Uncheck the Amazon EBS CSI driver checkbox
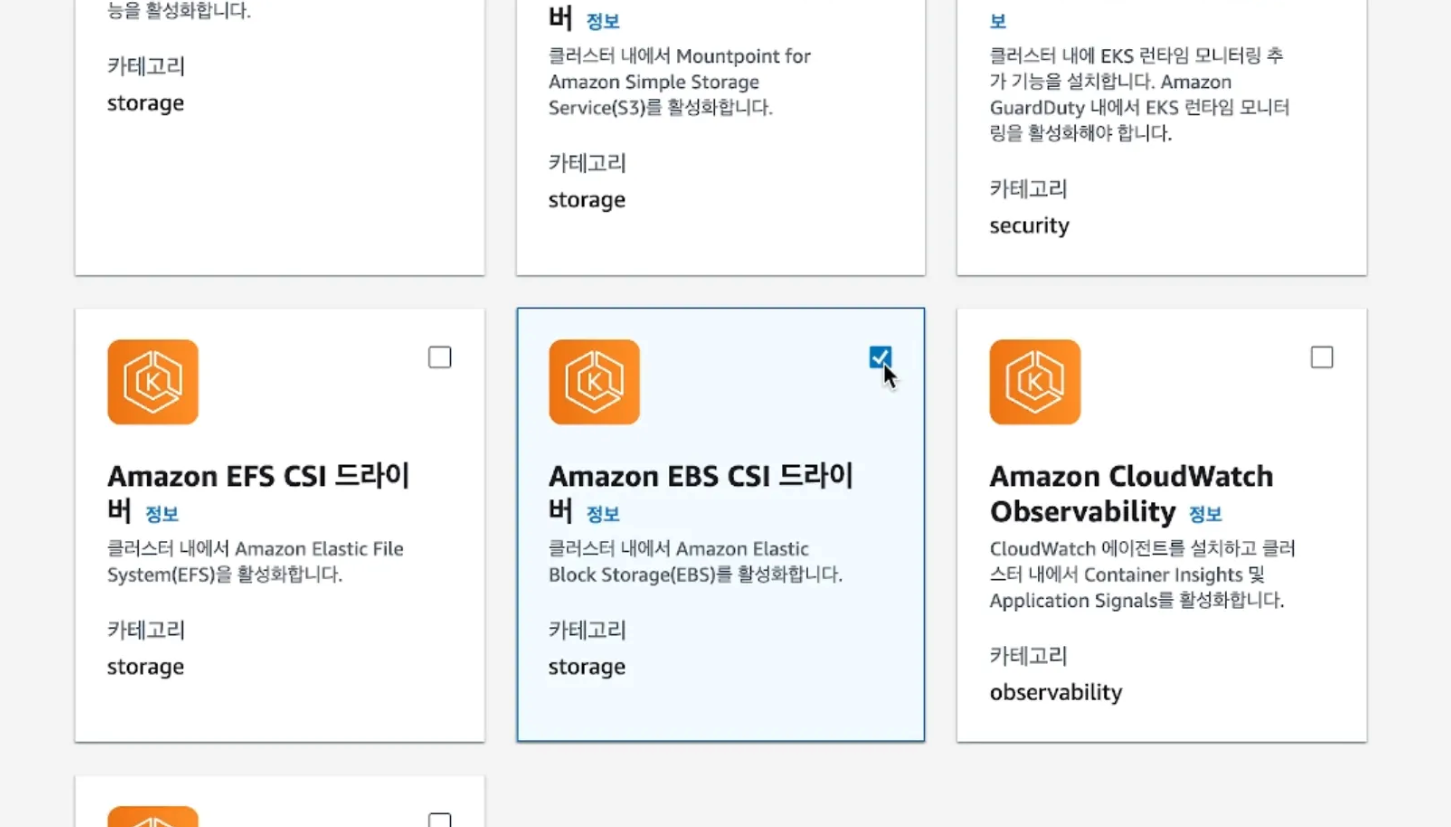The image size is (1451, 827). click(x=880, y=357)
